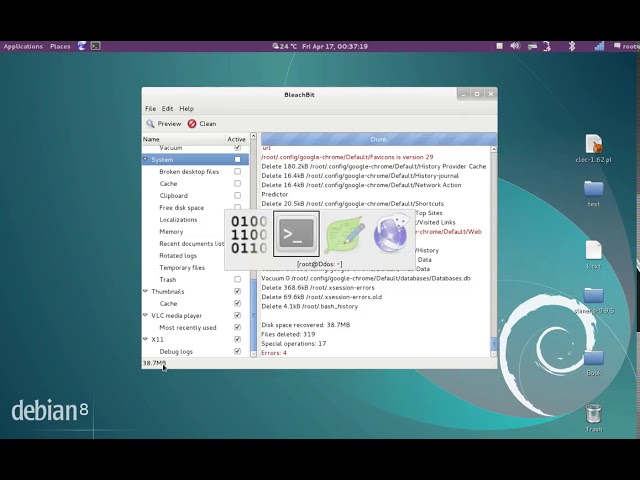Launch the terminal from the top panel

[96, 46]
